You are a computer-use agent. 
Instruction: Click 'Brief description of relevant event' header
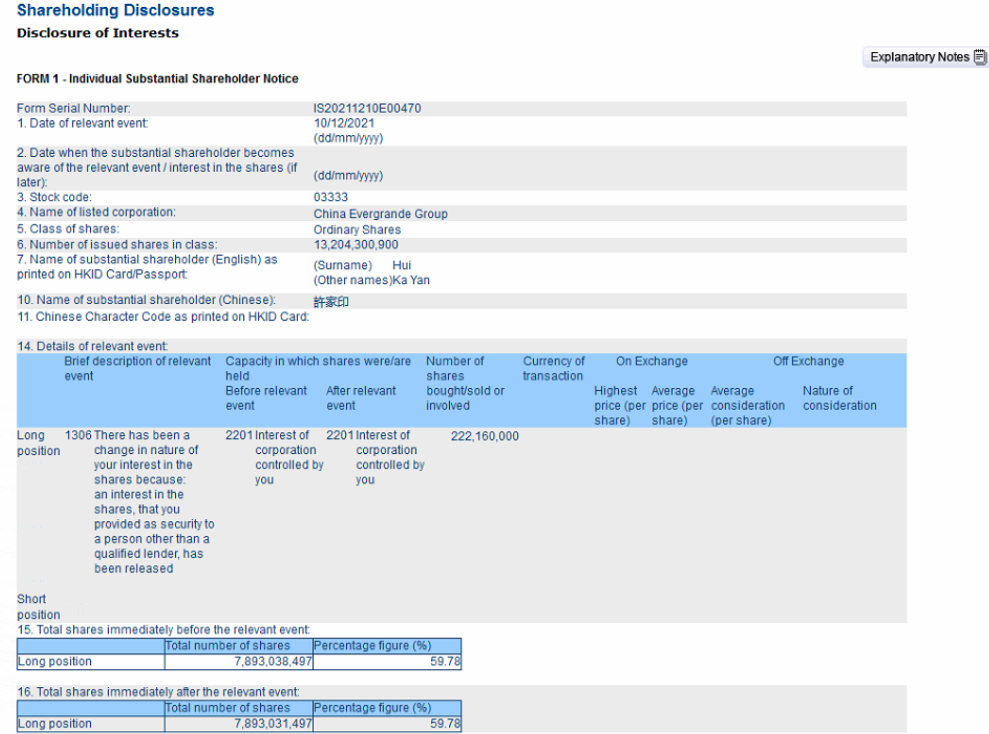138,368
